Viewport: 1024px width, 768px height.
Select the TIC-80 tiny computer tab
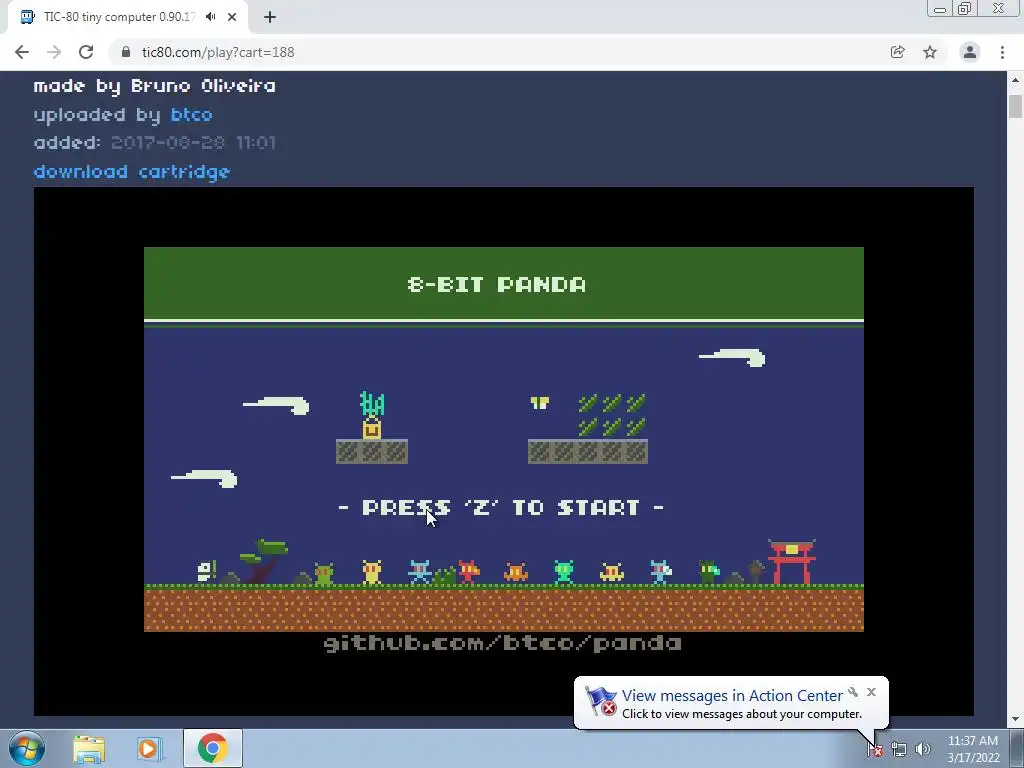coord(118,17)
